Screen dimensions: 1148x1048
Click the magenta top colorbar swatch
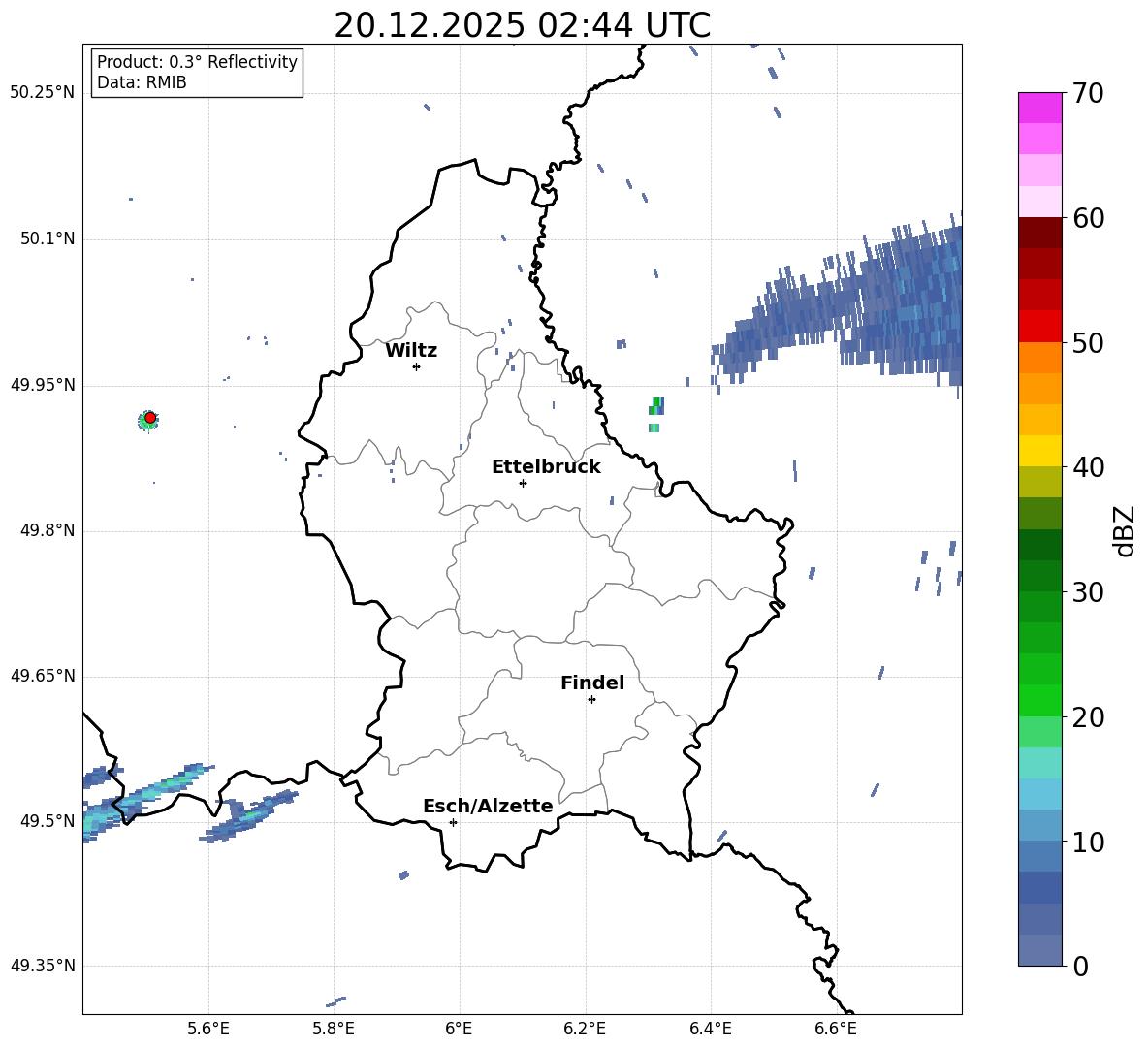tap(1040, 108)
